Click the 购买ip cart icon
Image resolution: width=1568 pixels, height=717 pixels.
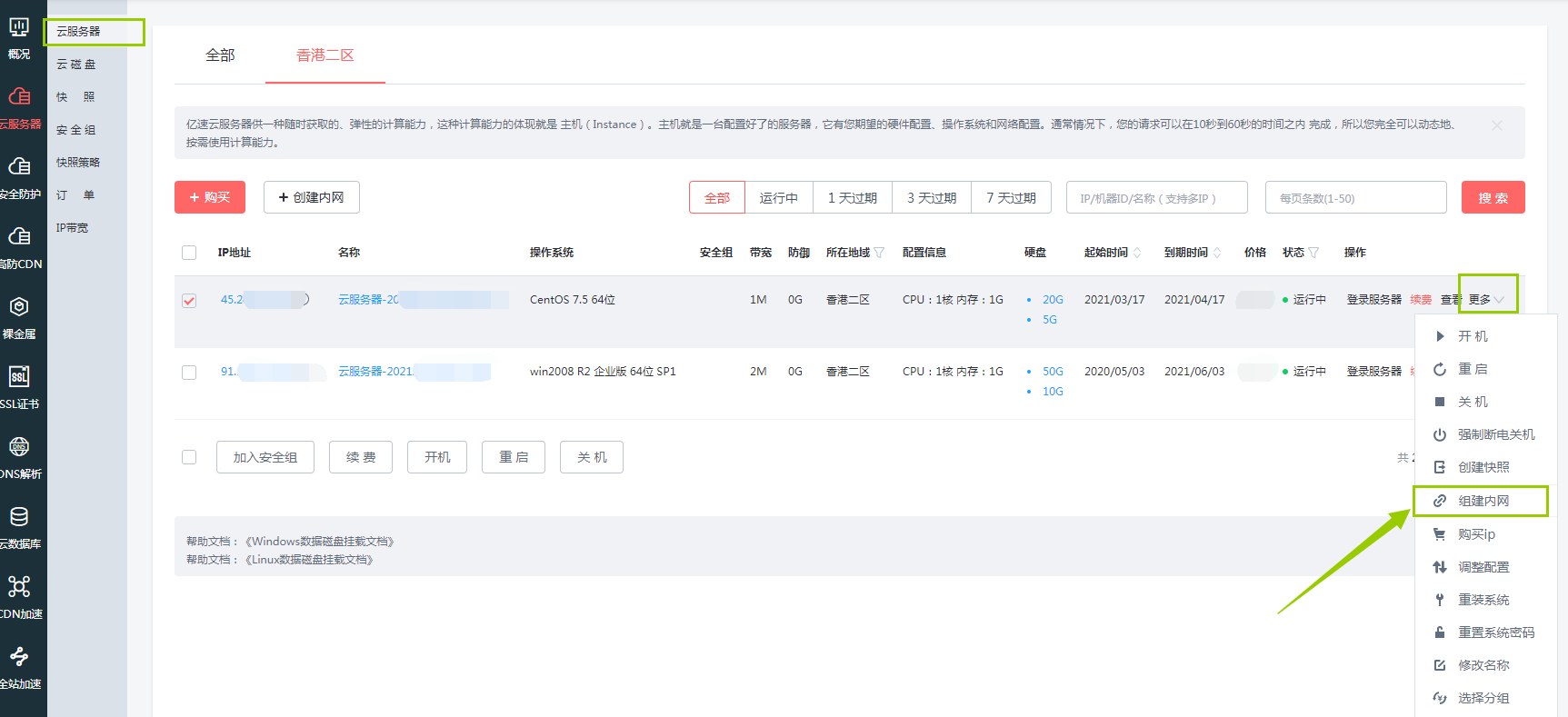point(1440,534)
